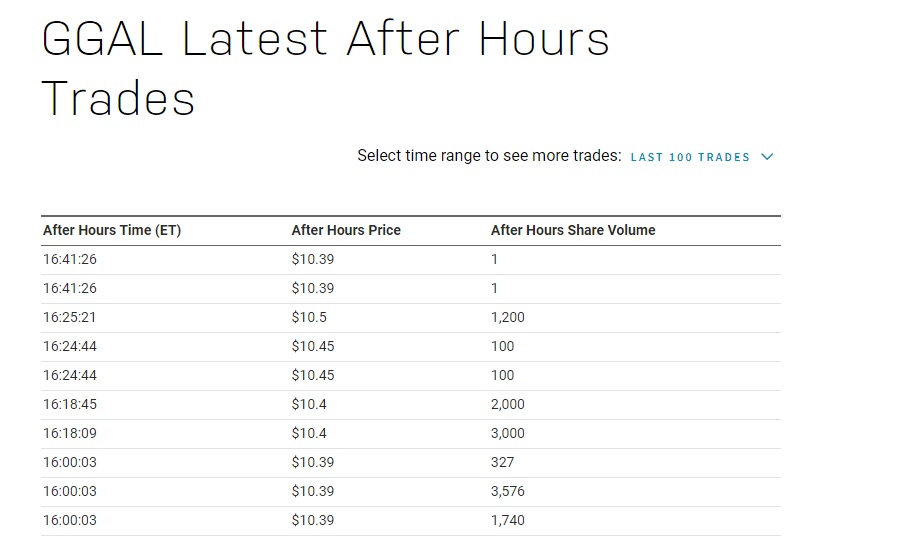This screenshot has width=903, height=556.
Task: Click the $10.4 price in the 16:18:09 row
Action: (x=309, y=433)
